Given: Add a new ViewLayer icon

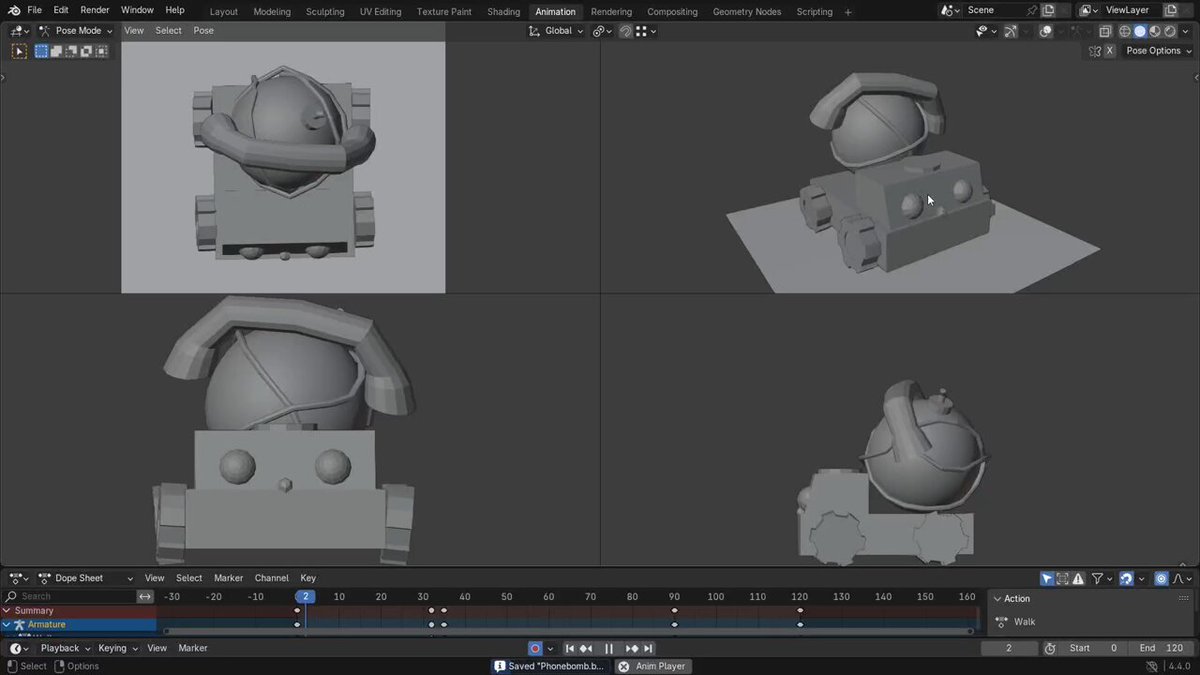Looking at the screenshot, I should 1170,10.
